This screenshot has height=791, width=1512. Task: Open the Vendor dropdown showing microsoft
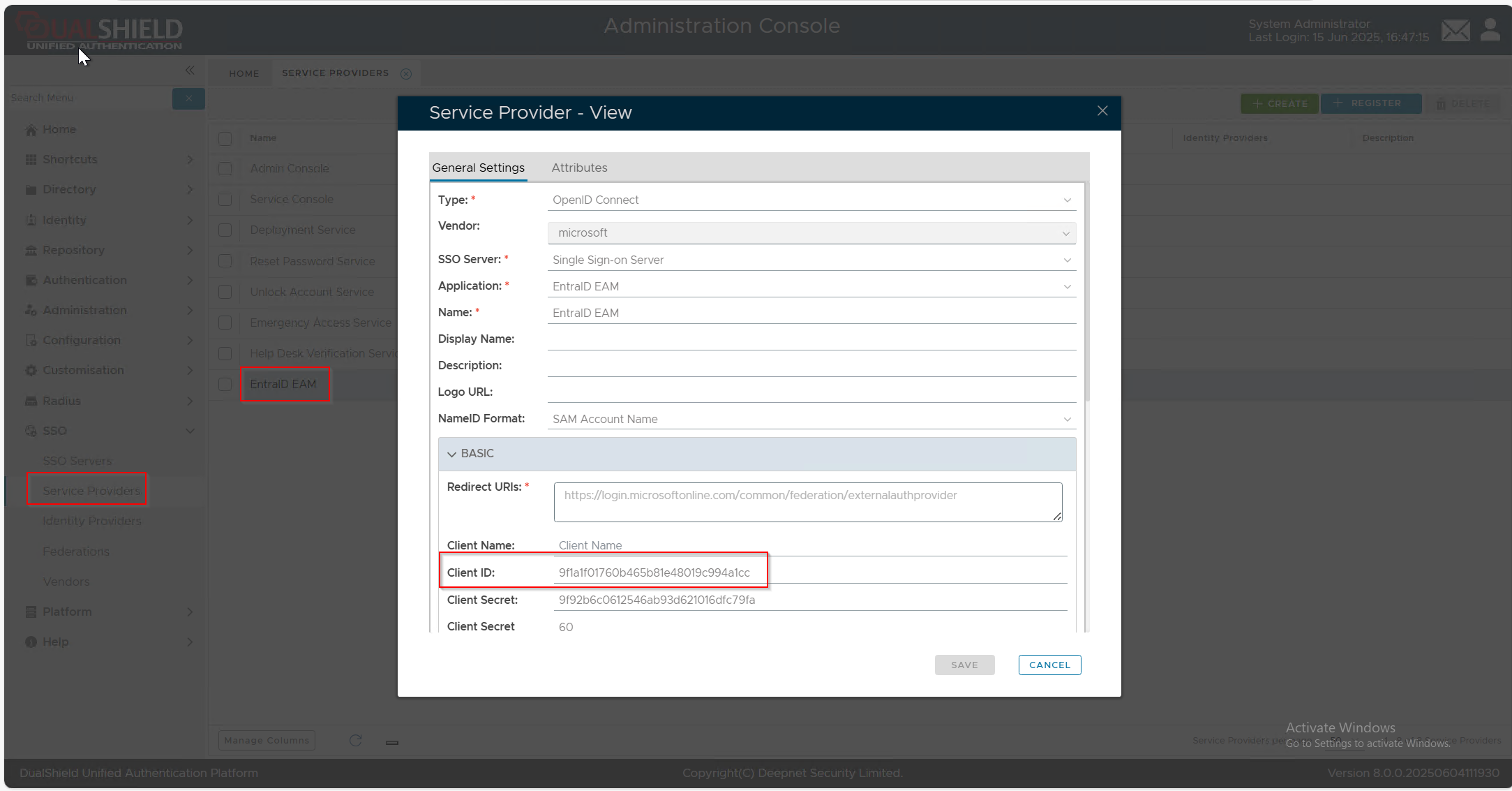pos(811,232)
